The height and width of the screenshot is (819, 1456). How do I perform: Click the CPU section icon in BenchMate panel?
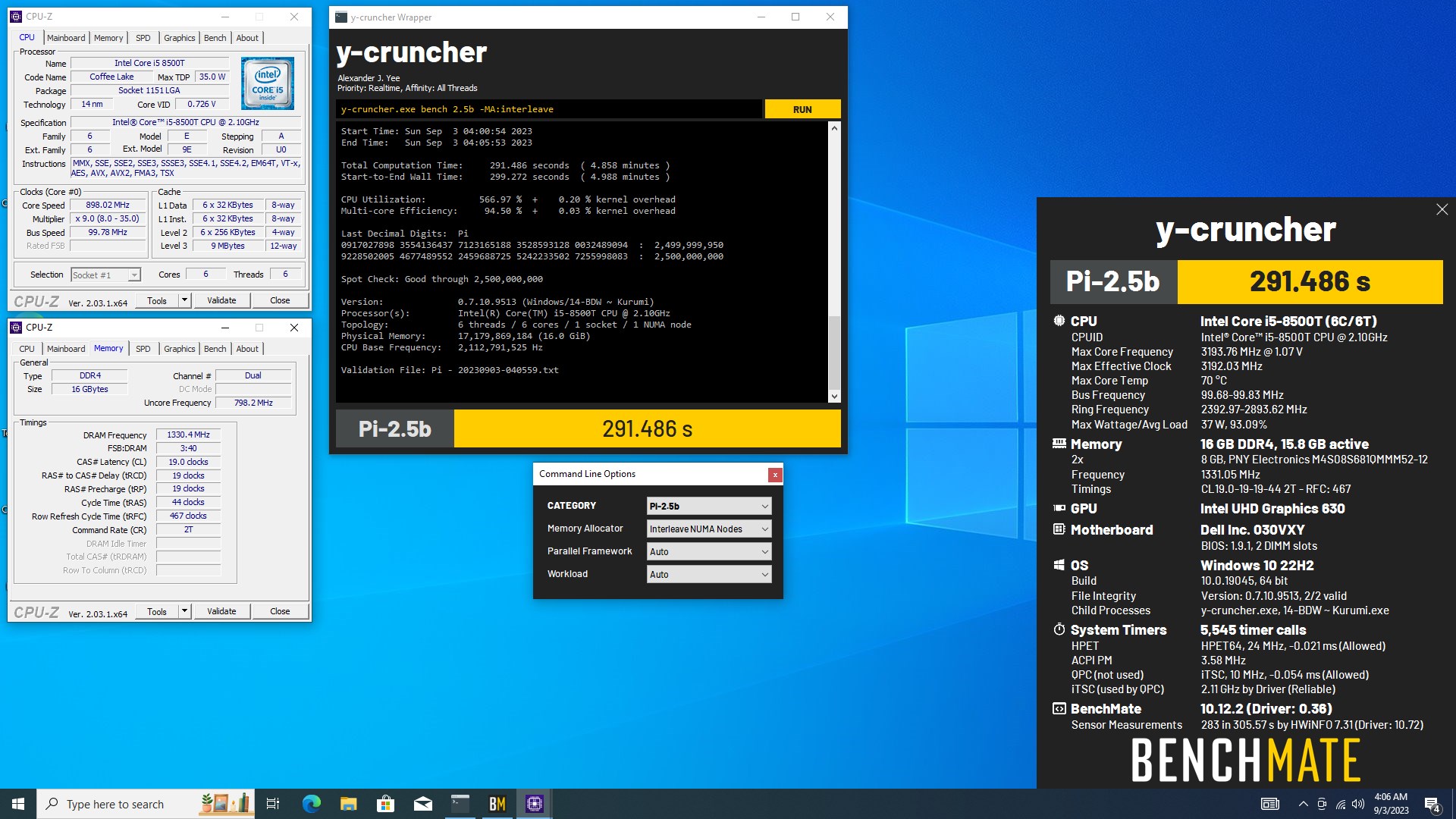tap(1059, 321)
